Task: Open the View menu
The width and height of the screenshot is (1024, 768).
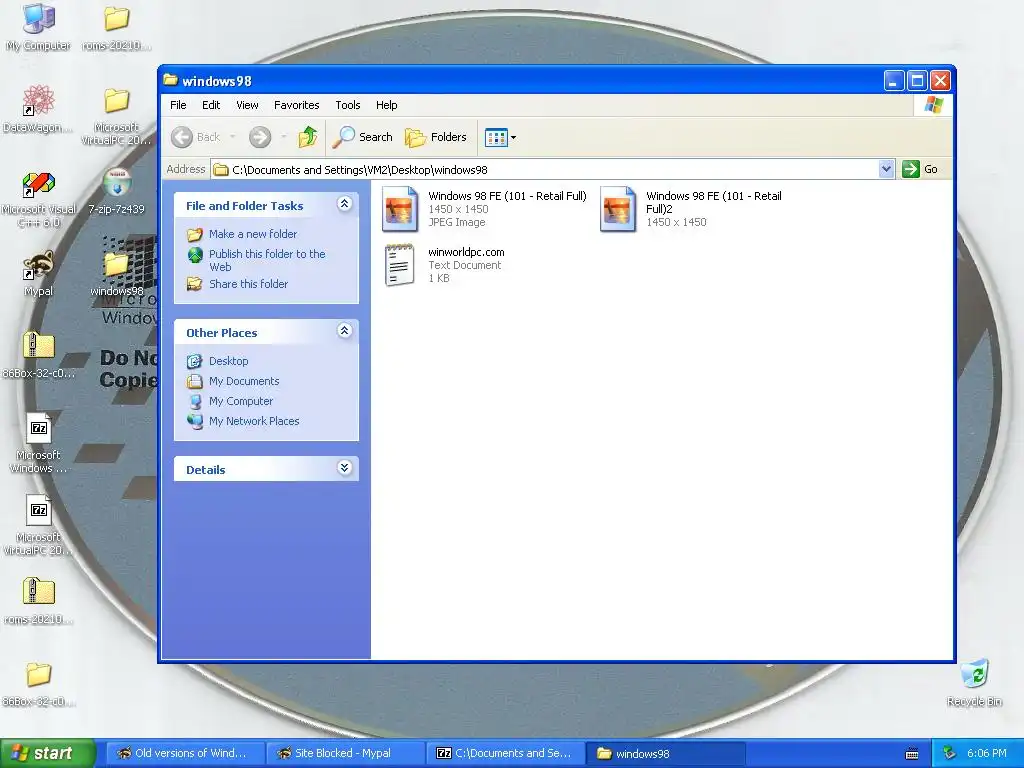Action: [x=247, y=105]
